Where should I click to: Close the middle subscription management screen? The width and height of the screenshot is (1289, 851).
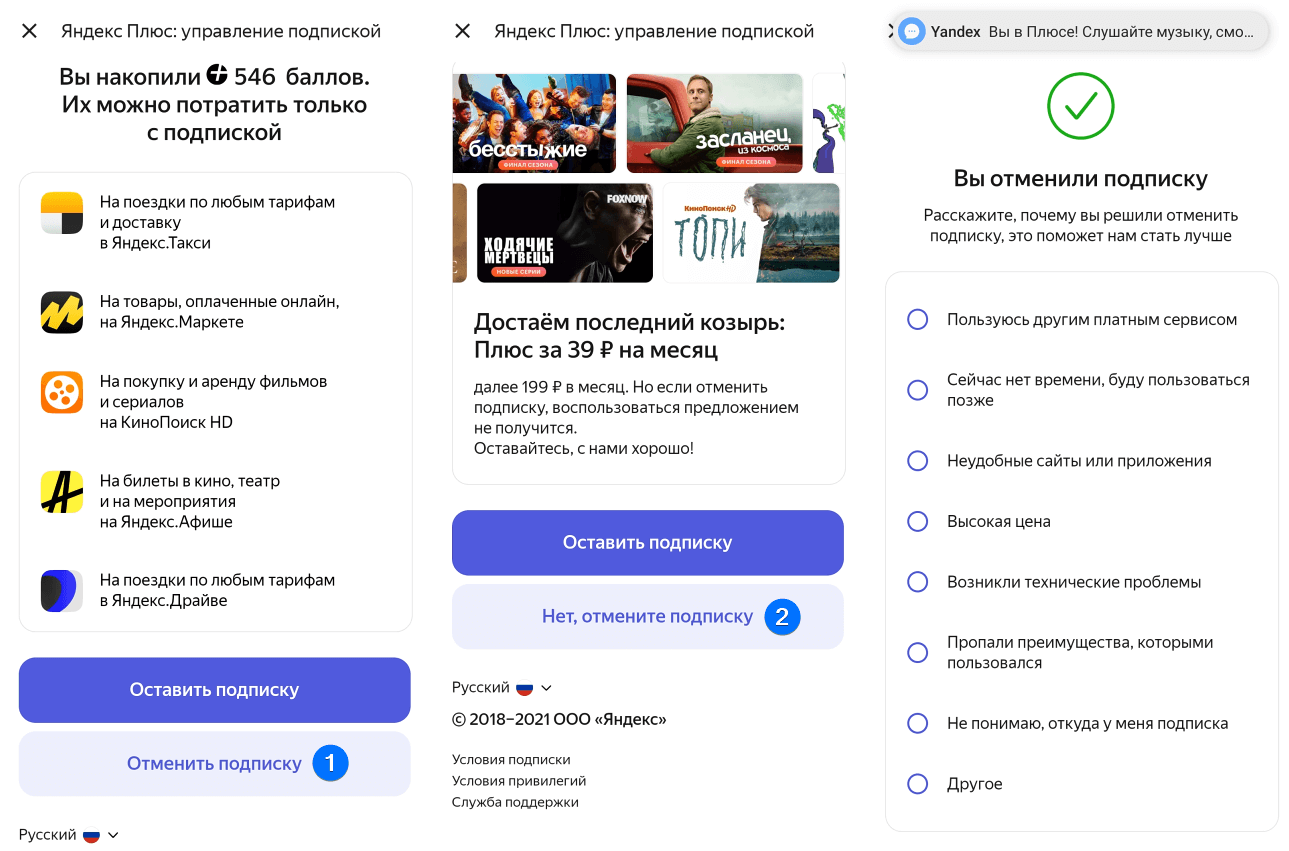[463, 31]
